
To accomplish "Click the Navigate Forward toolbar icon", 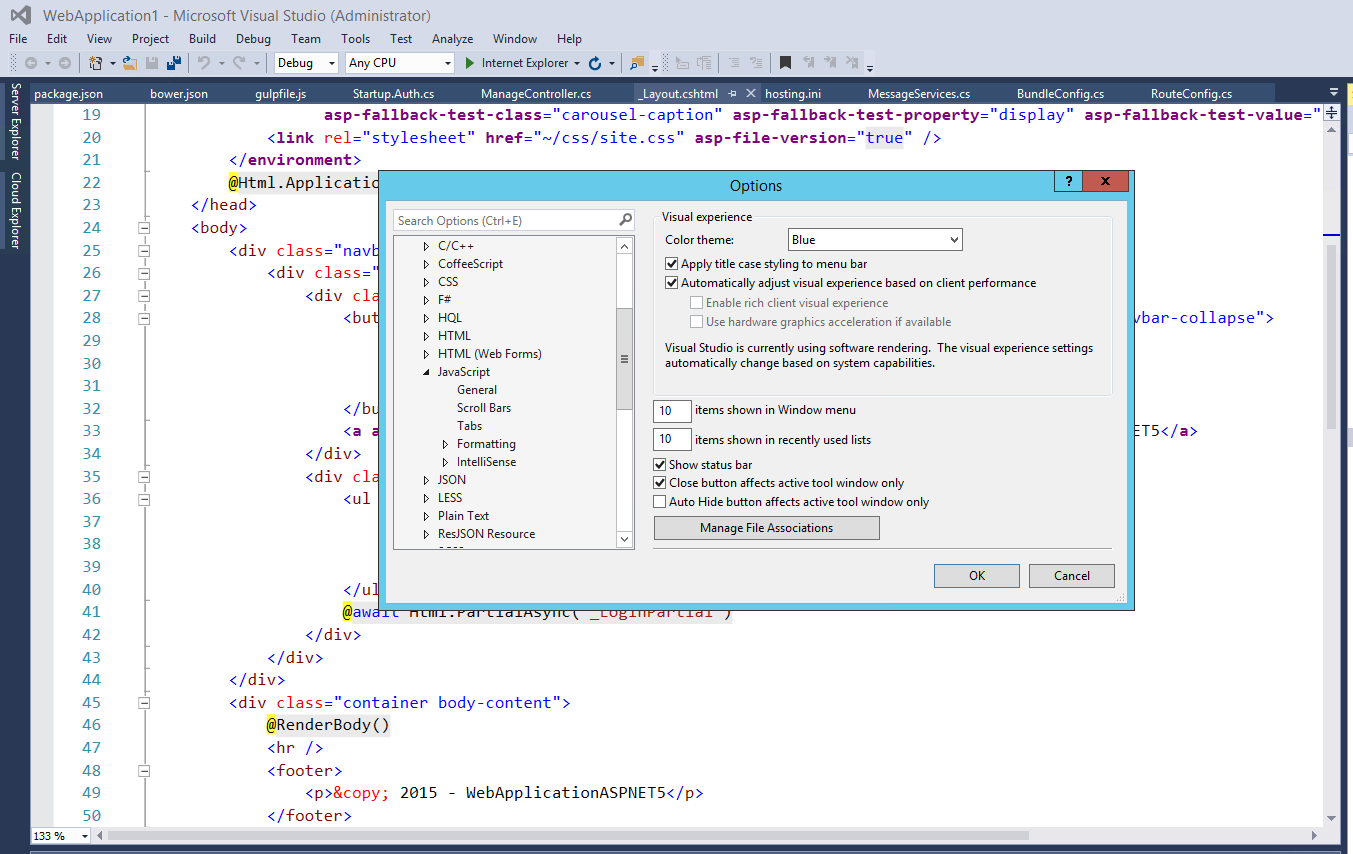I will (65, 63).
